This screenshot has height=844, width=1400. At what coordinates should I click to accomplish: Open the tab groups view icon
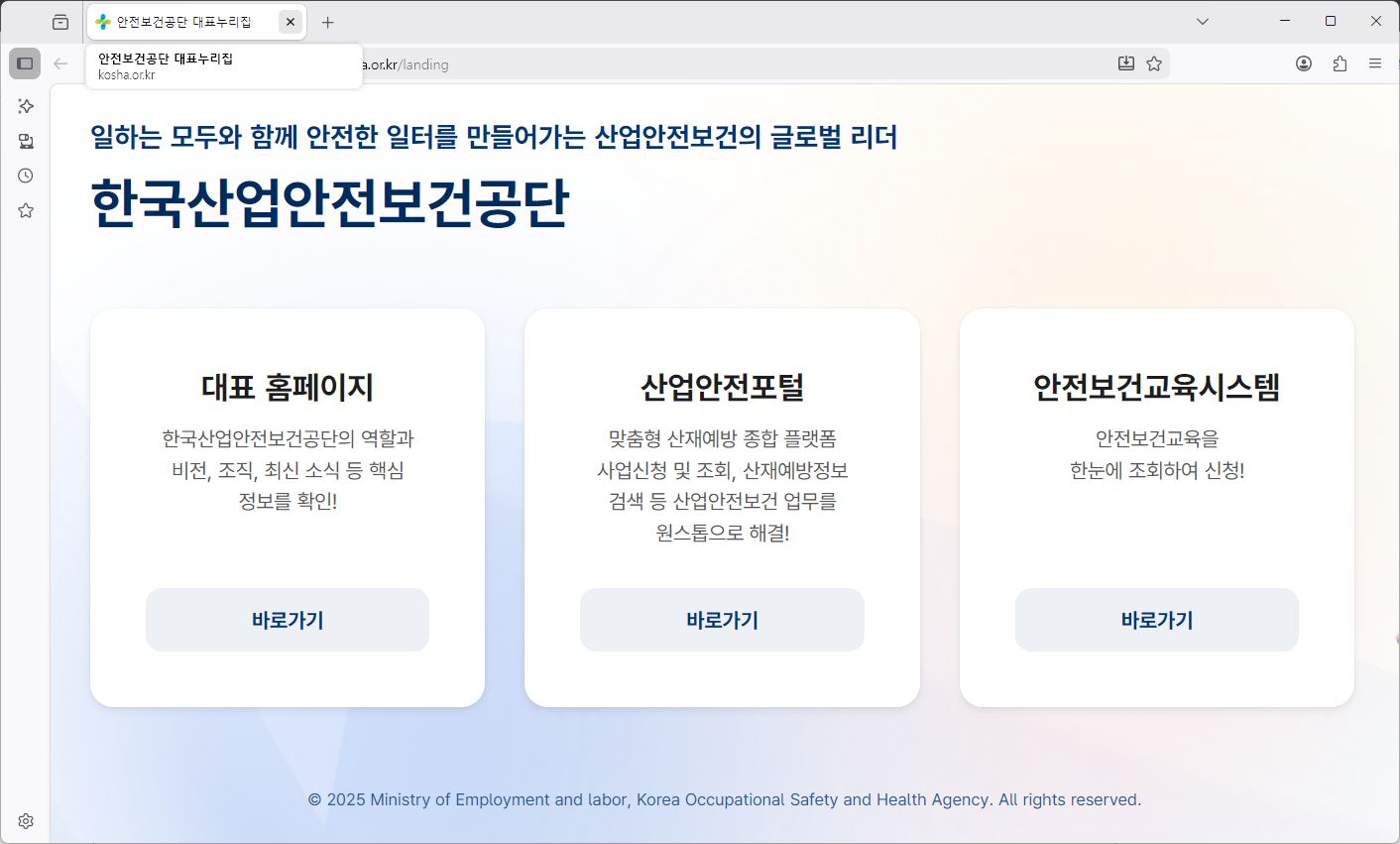click(x=60, y=22)
